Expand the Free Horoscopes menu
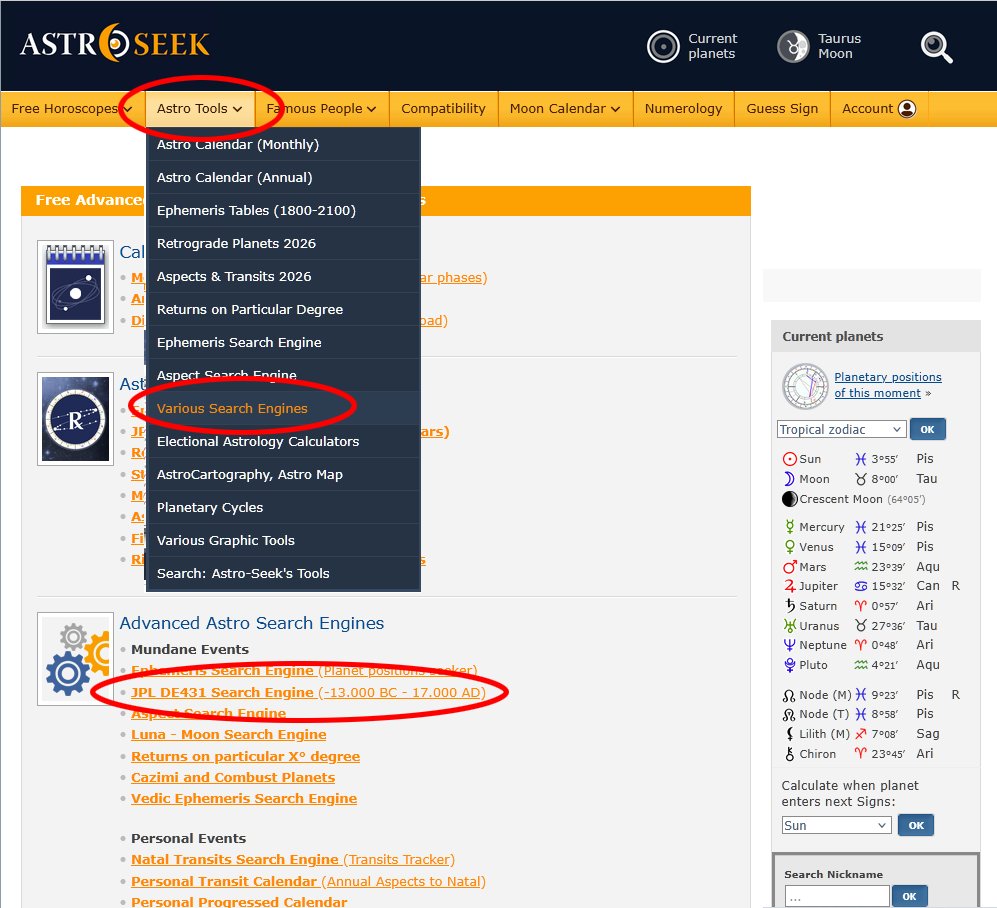The width and height of the screenshot is (997, 908). tap(72, 109)
